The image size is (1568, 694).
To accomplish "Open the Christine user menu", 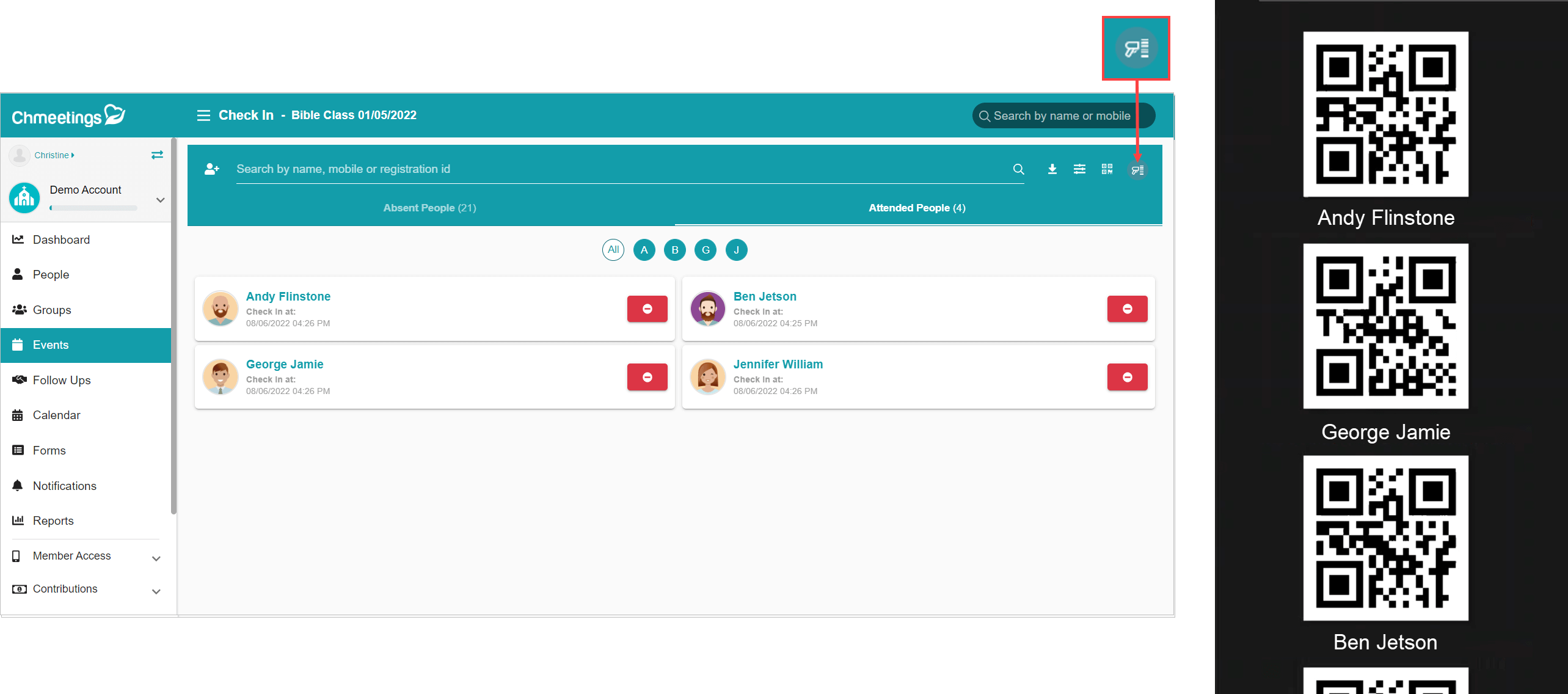I will pyautogui.click(x=54, y=155).
